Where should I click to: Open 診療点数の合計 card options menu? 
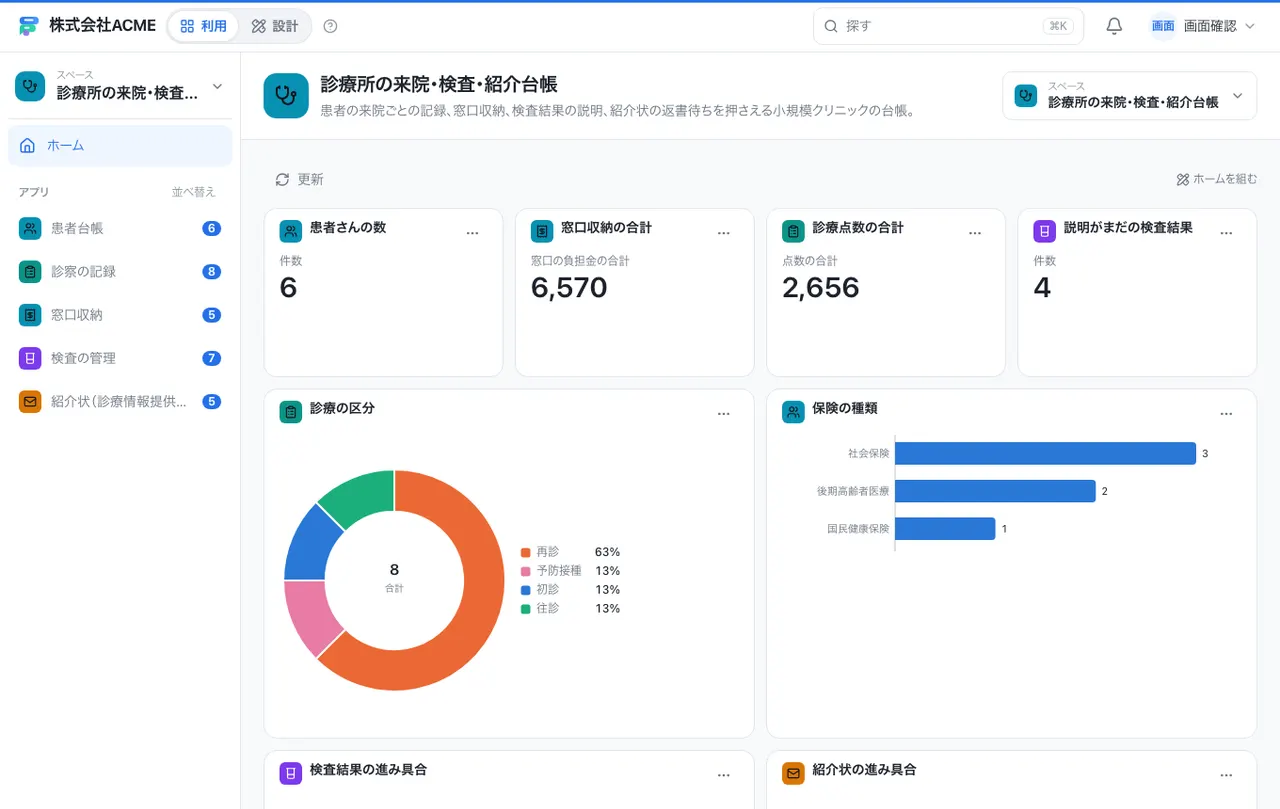click(x=975, y=233)
